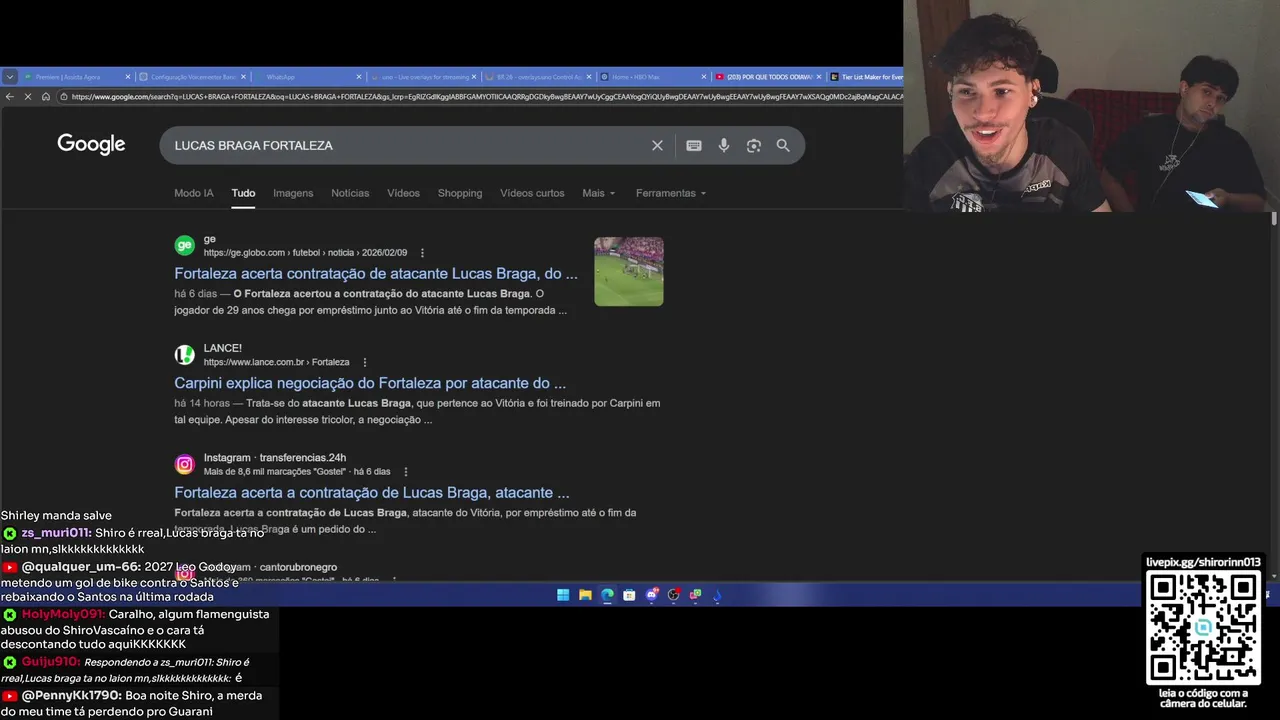Viewport: 1280px width, 720px height.
Task: Switch to the Tier List Maker tab
Action: click(870, 77)
